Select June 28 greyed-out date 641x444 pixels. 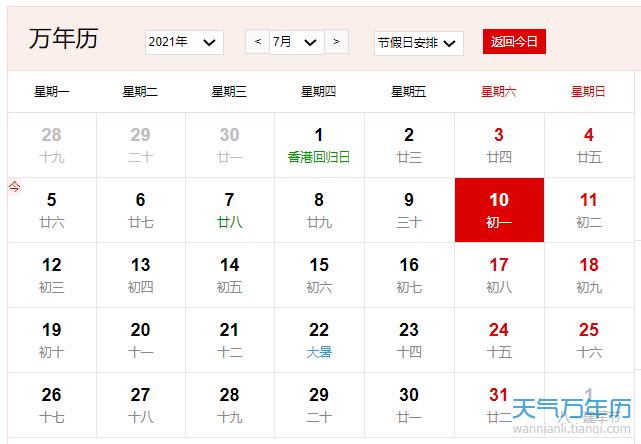point(52,145)
